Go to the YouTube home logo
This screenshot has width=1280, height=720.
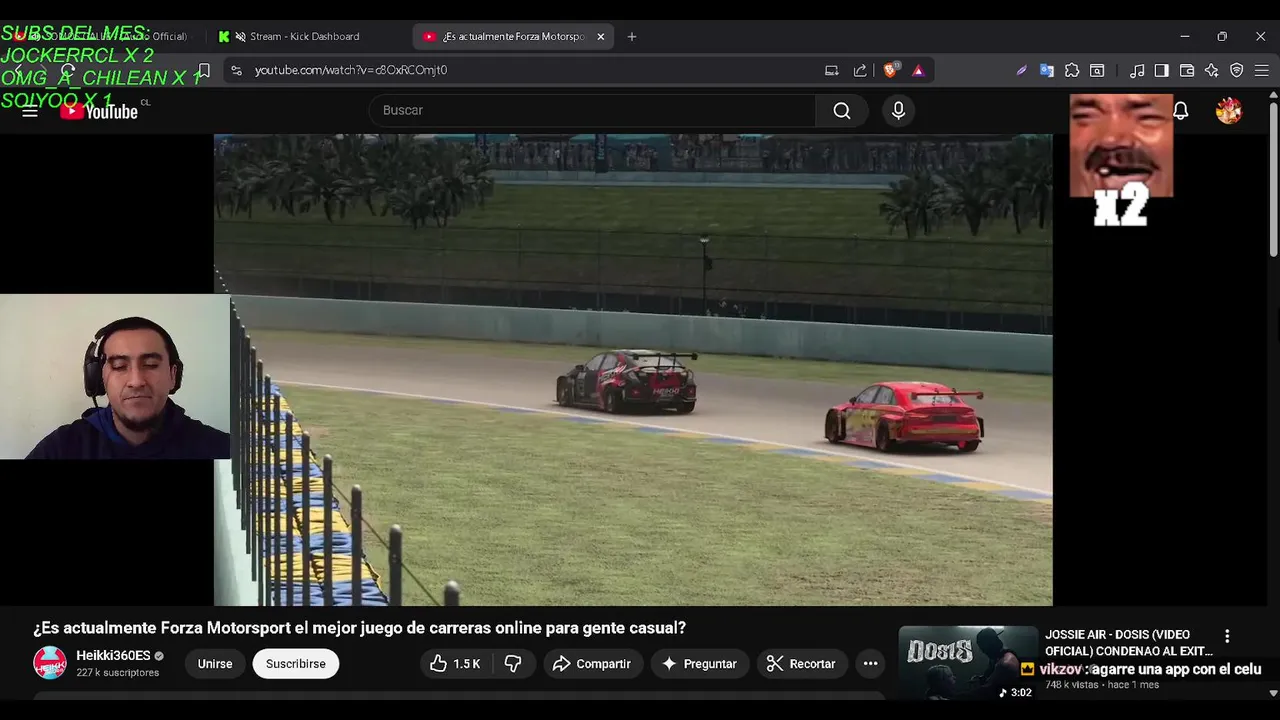tap(99, 111)
